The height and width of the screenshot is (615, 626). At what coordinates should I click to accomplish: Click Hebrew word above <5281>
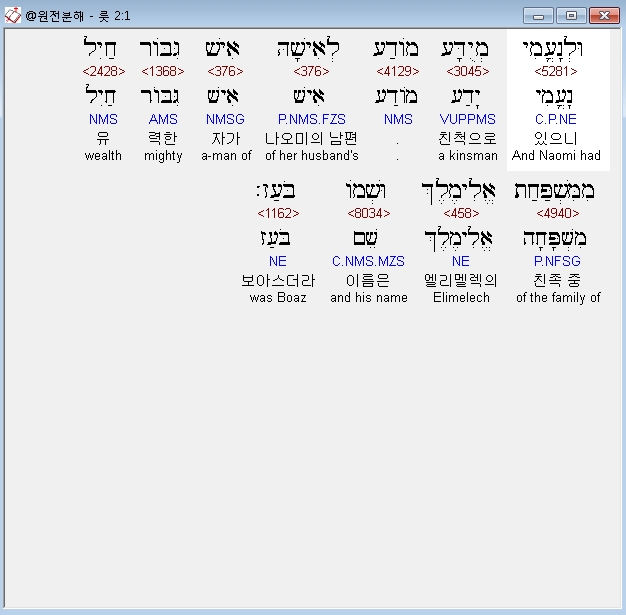[553, 49]
